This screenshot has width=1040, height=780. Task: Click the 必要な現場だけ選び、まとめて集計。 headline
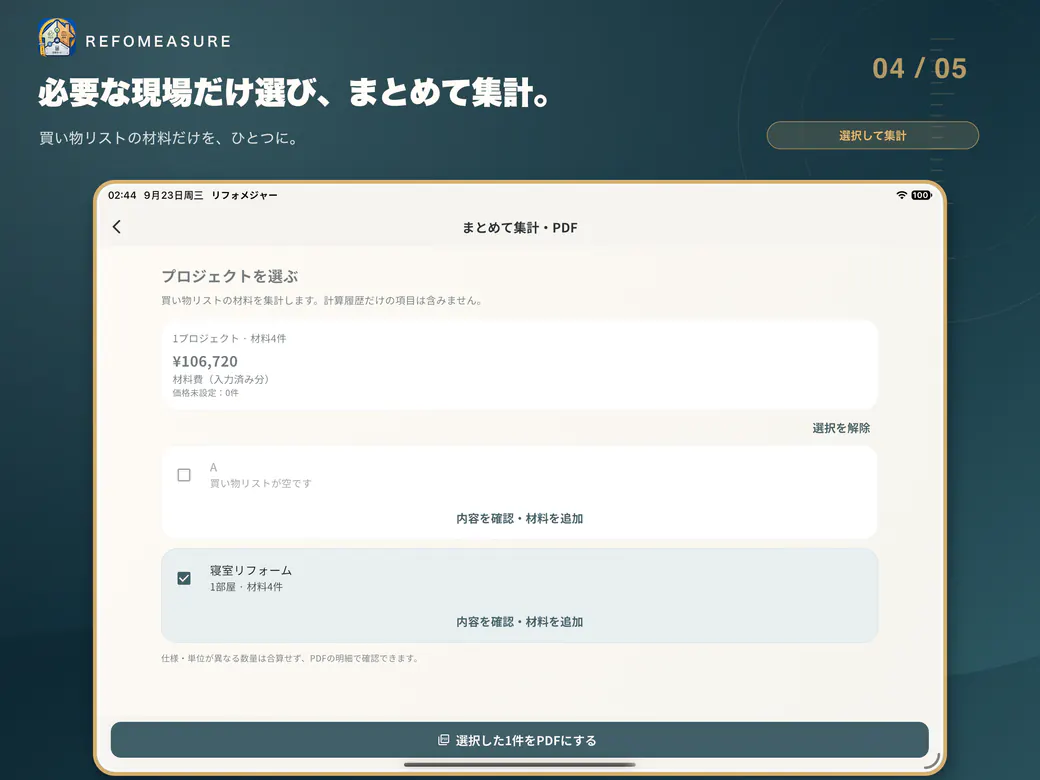coord(294,92)
